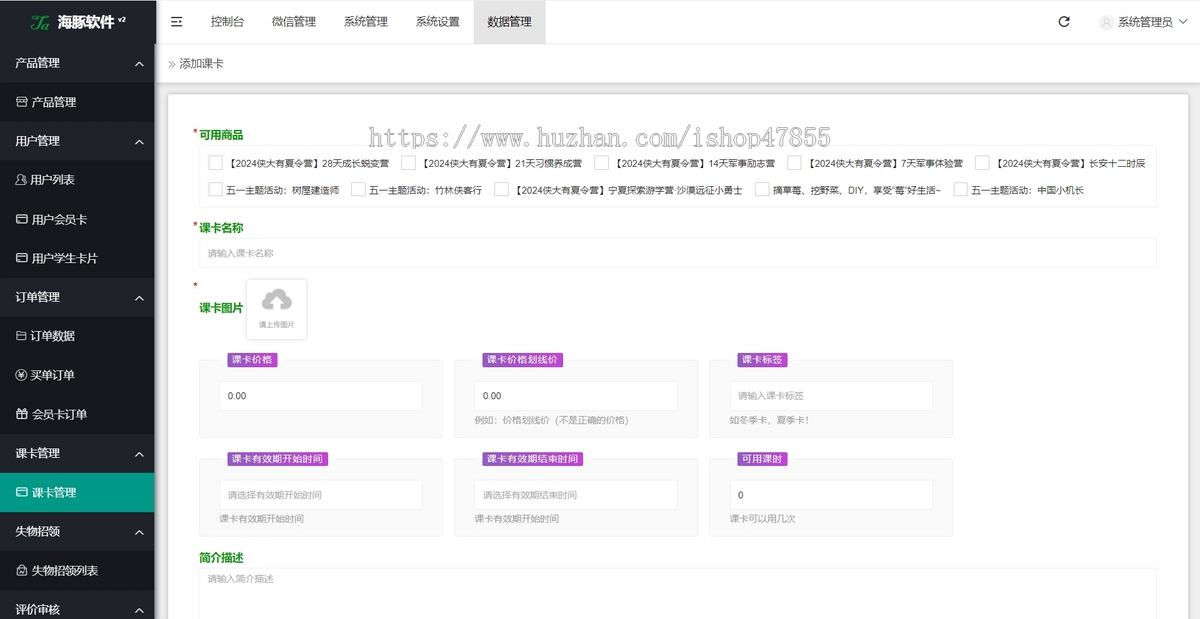This screenshot has height=619, width=1200.
Task: Focus the 课卡价格划线价 input field
Action: tap(576, 396)
